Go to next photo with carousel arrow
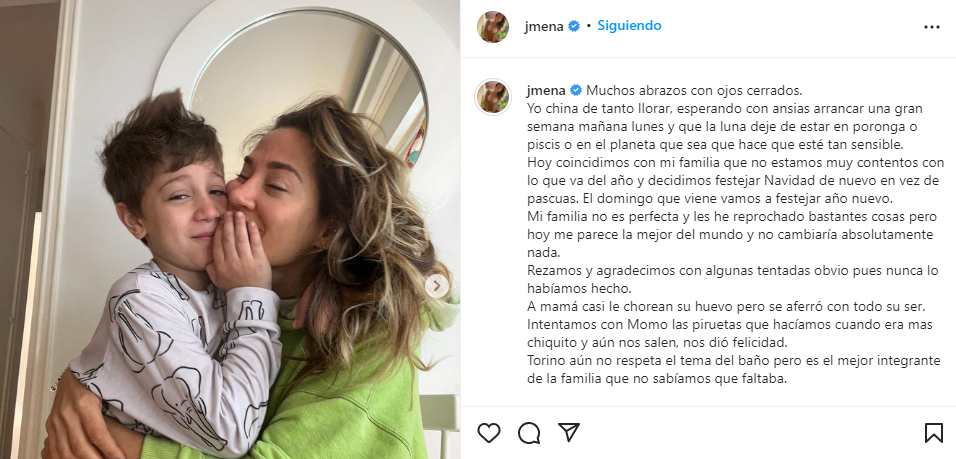956x459 pixels. (437, 286)
